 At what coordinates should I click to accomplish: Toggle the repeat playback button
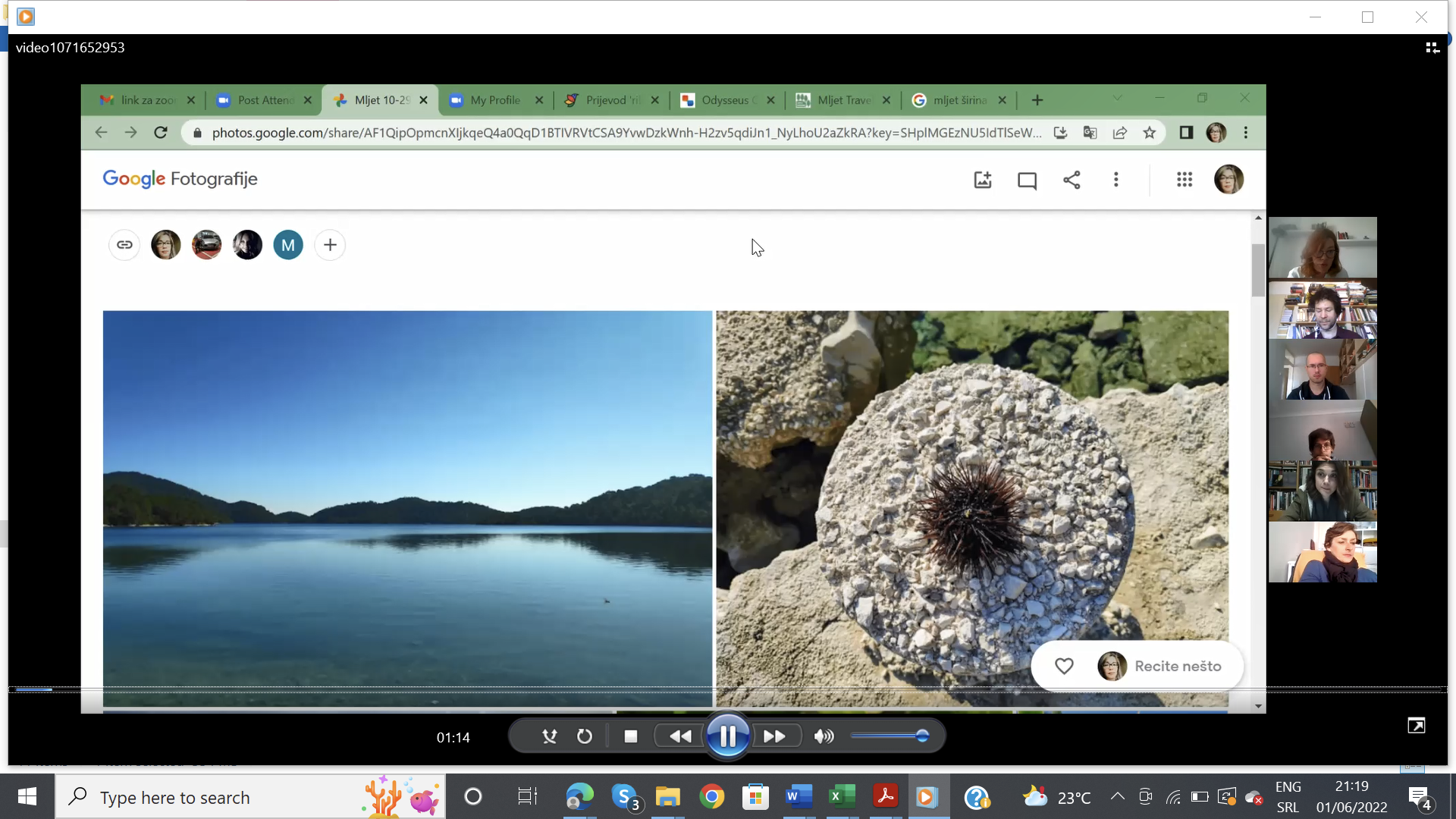584,736
